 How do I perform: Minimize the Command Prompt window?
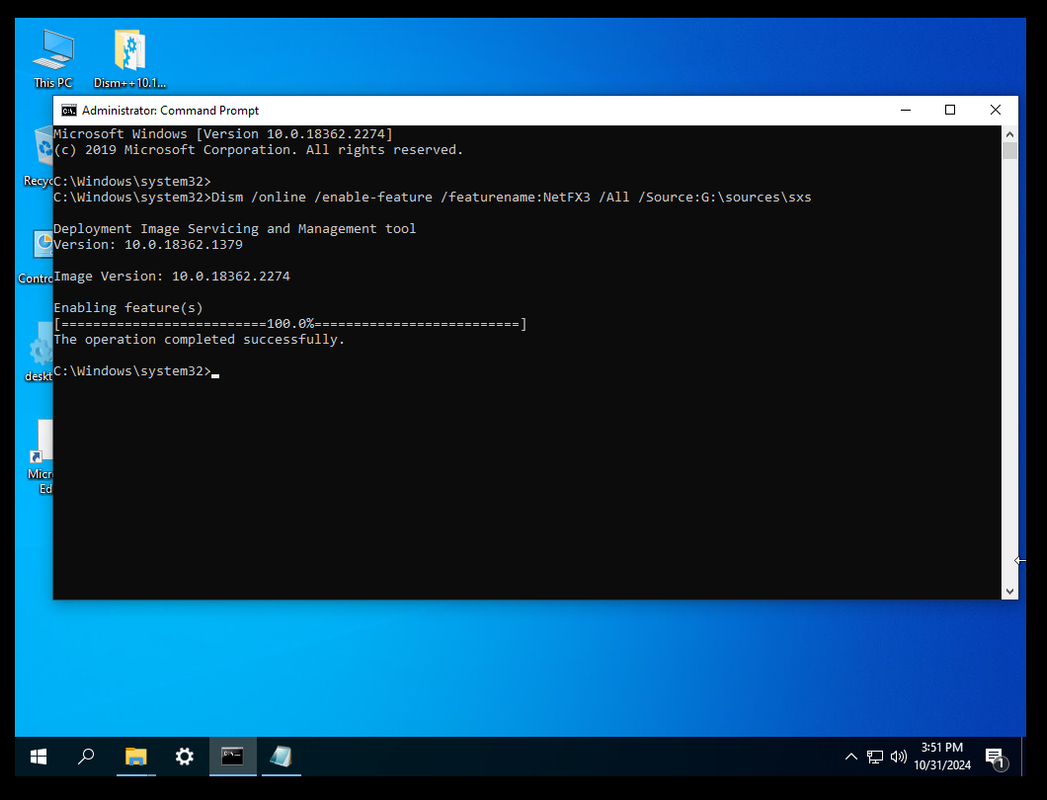click(x=905, y=110)
